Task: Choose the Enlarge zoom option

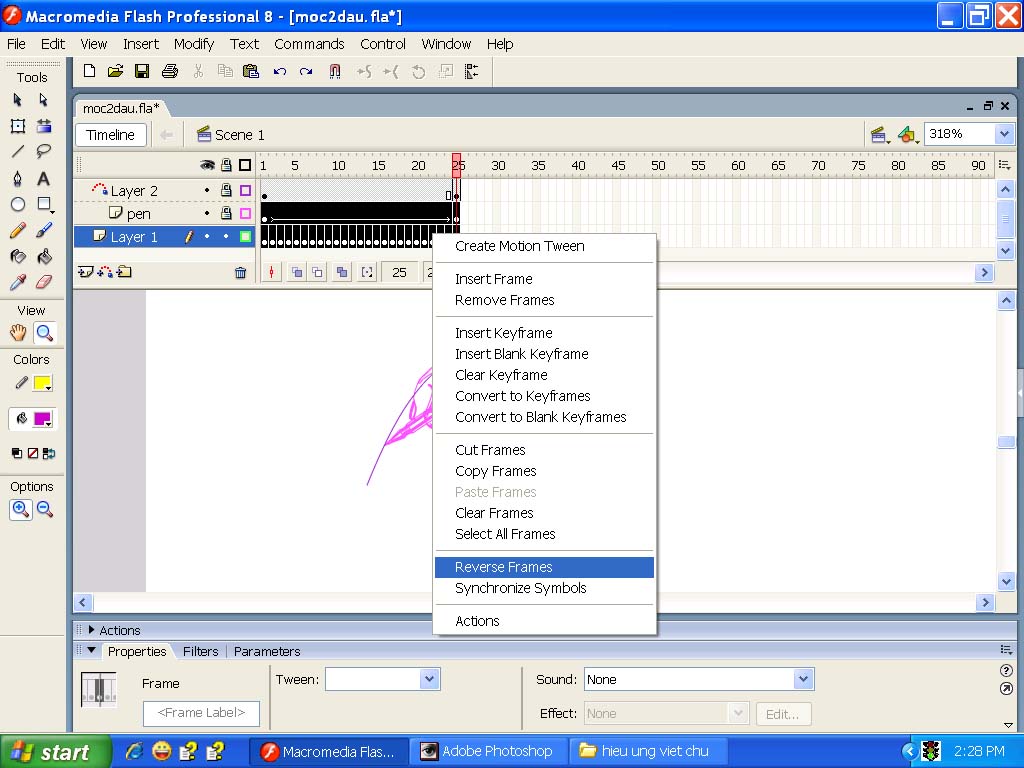Action: click(x=20, y=509)
